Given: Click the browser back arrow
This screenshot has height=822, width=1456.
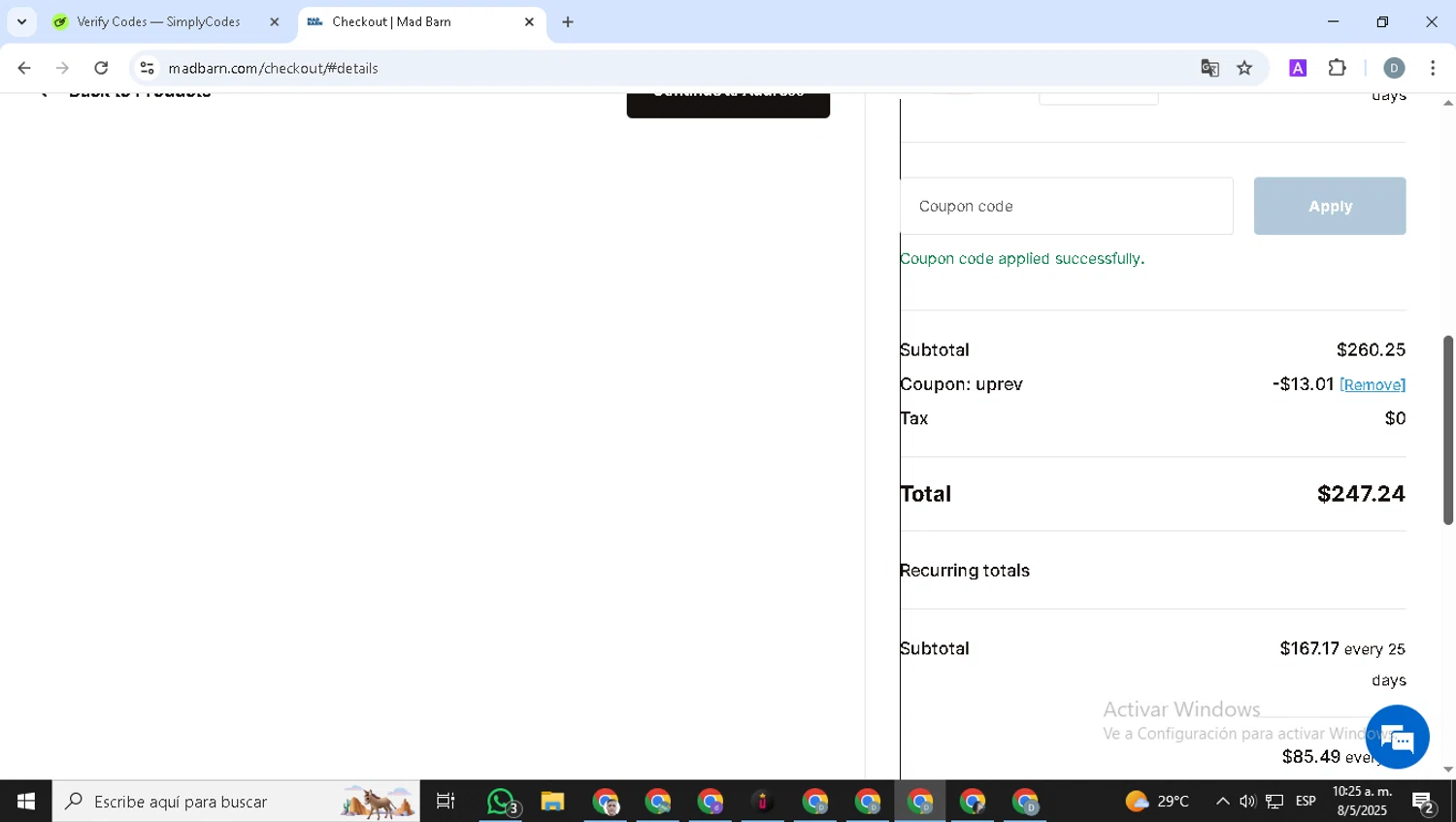Looking at the screenshot, I should [x=24, y=68].
